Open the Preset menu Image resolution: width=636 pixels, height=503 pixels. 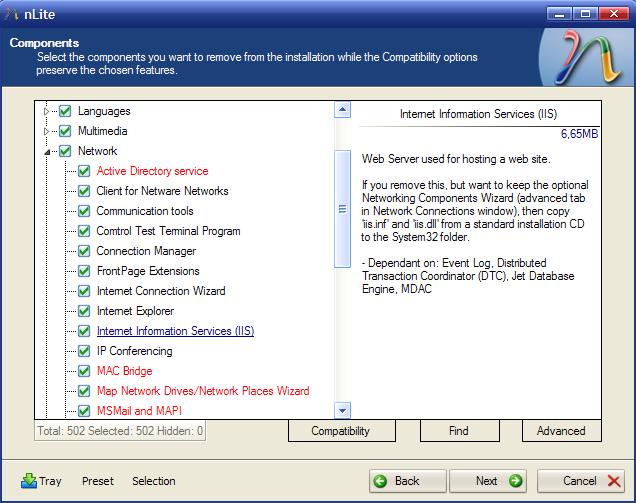(x=97, y=481)
